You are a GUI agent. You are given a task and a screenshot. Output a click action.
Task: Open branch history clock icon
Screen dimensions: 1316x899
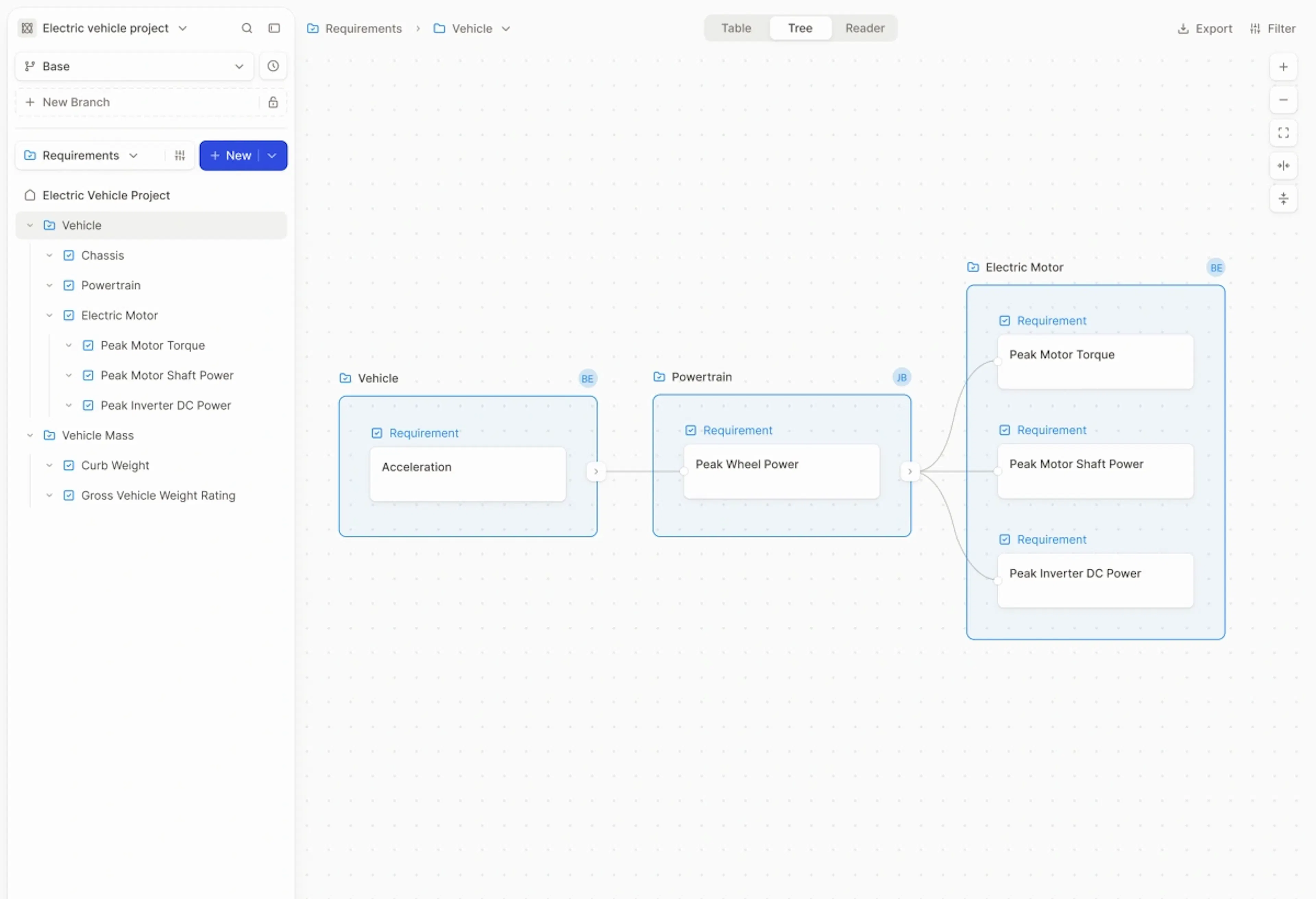coord(273,66)
